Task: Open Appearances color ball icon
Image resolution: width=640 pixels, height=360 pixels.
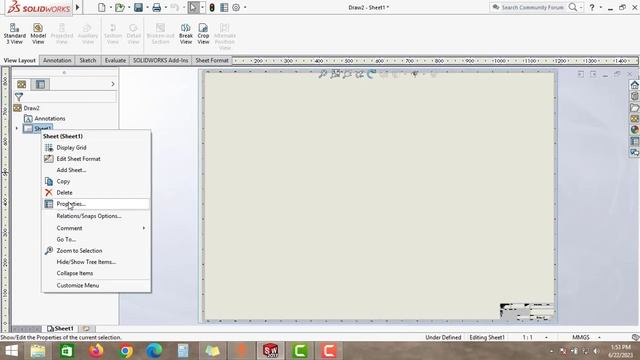Action: [x=635, y=130]
